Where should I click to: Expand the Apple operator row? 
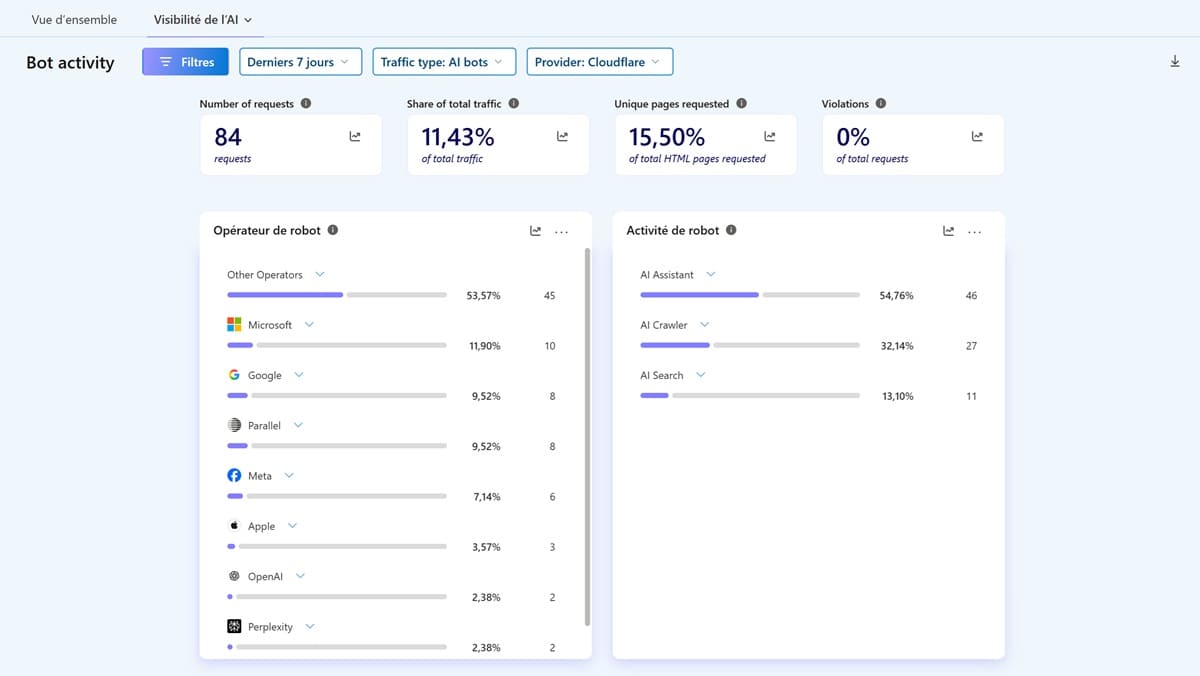click(x=292, y=526)
